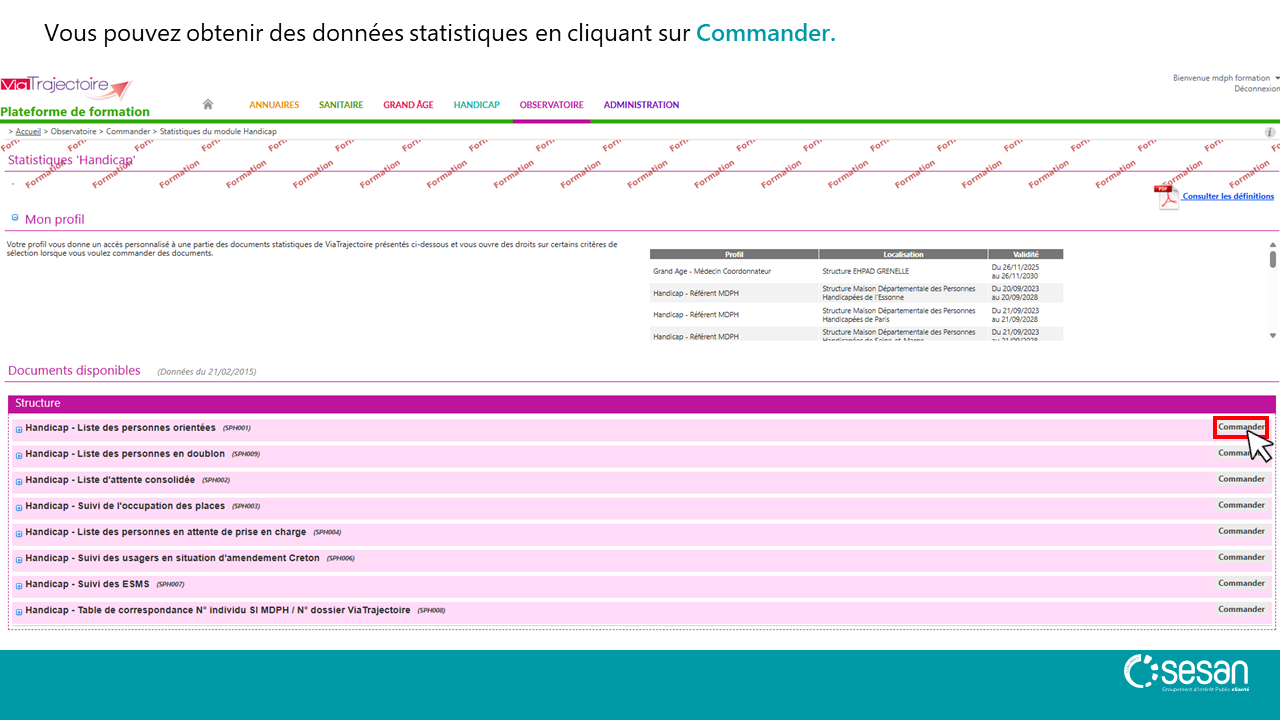Expand Liste d'attente consolidée row
Screen dimensions: 1280x720
19,481
